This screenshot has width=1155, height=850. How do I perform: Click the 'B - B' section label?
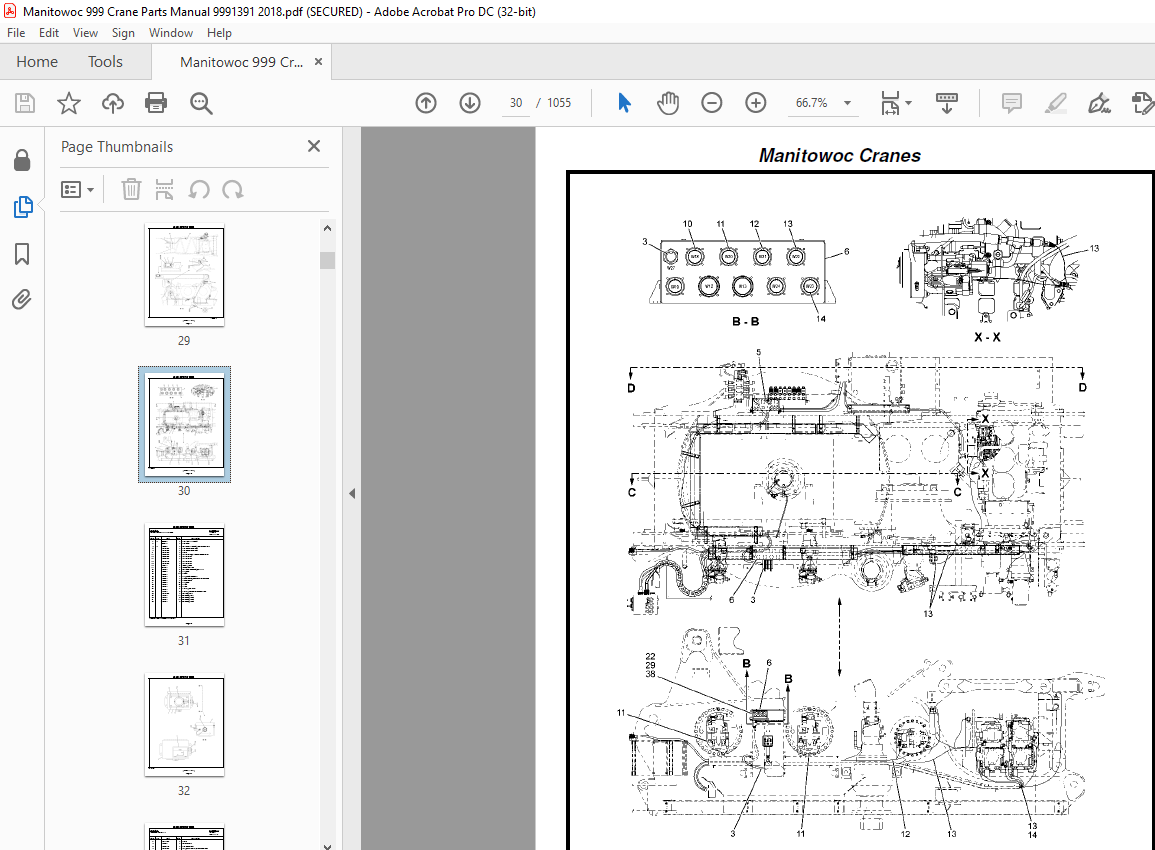pos(745,322)
